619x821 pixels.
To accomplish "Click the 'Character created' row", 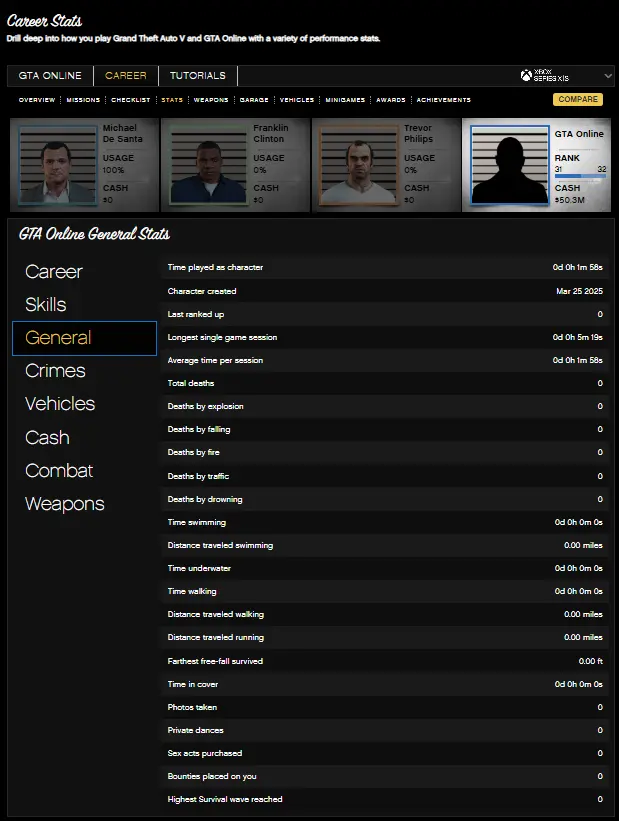I will coord(385,291).
